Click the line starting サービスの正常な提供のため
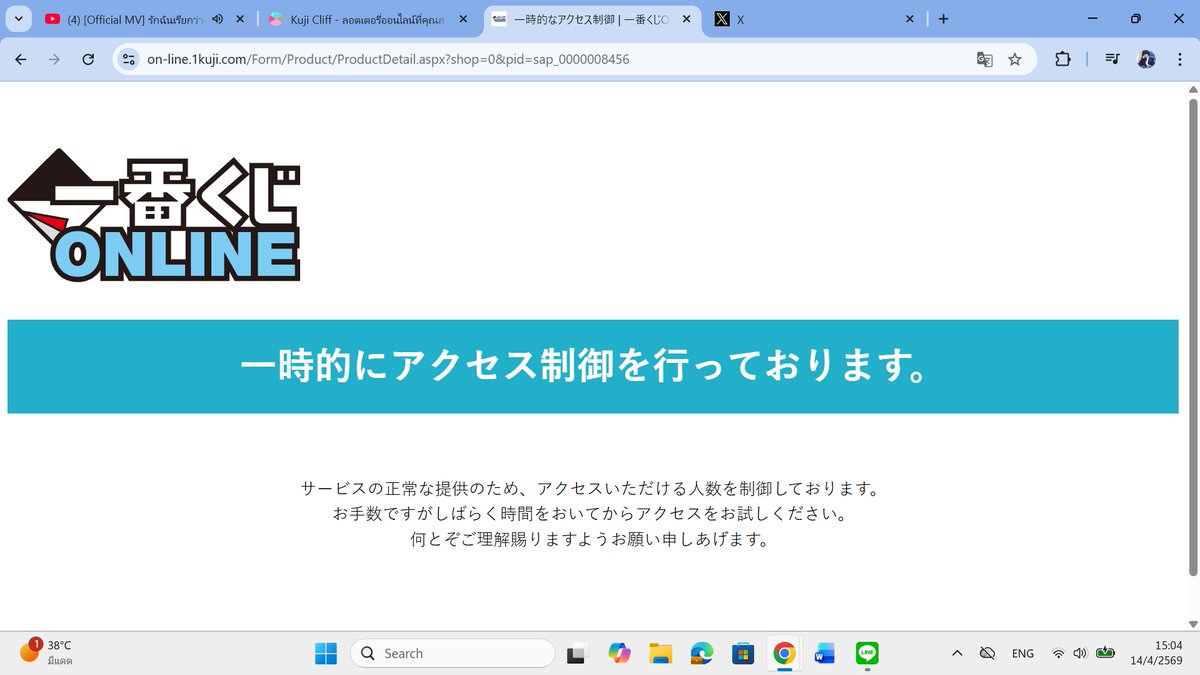 tap(592, 489)
